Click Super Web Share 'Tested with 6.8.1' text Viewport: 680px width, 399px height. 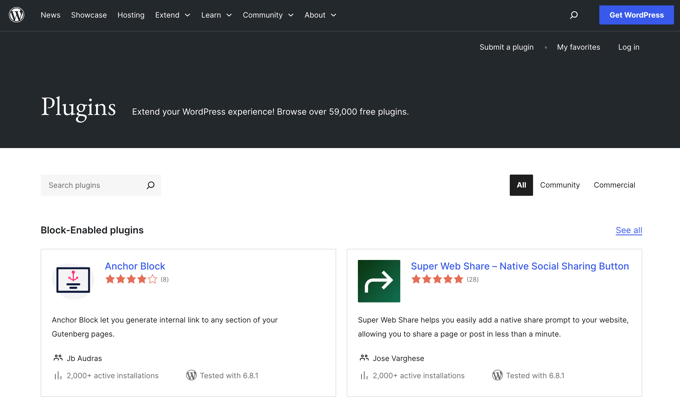click(535, 376)
